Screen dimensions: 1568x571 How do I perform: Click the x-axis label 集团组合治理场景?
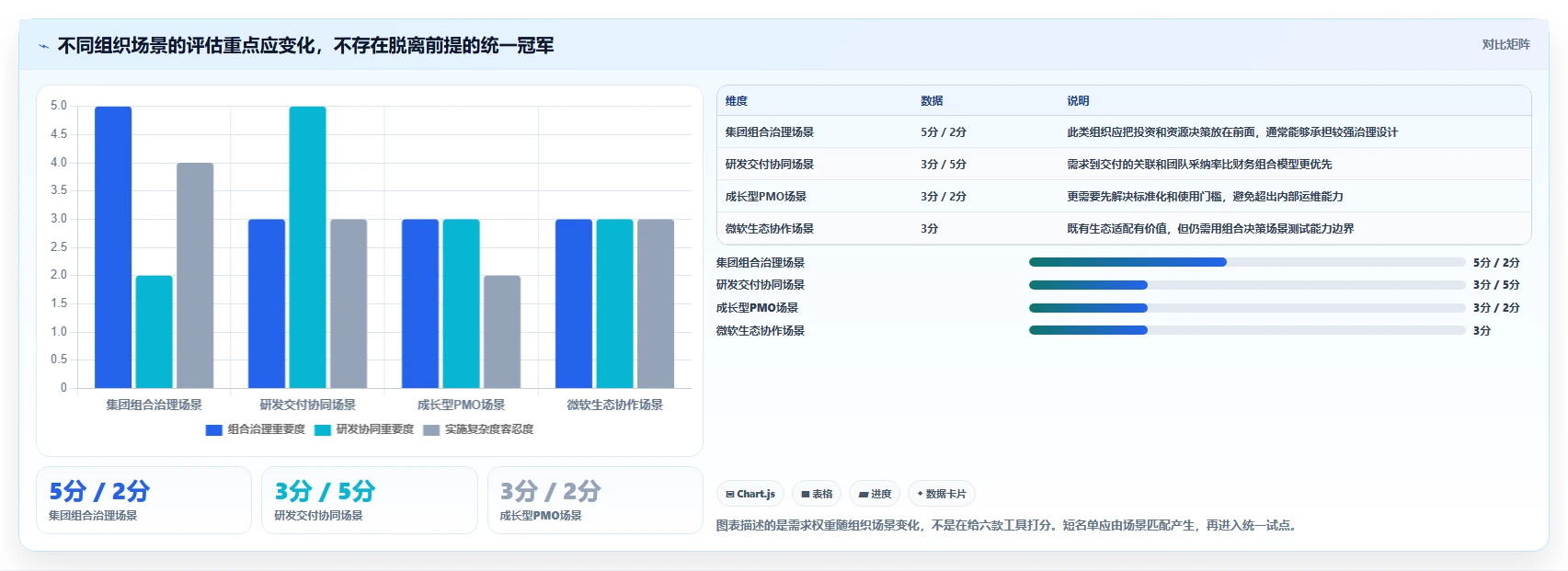point(154,405)
